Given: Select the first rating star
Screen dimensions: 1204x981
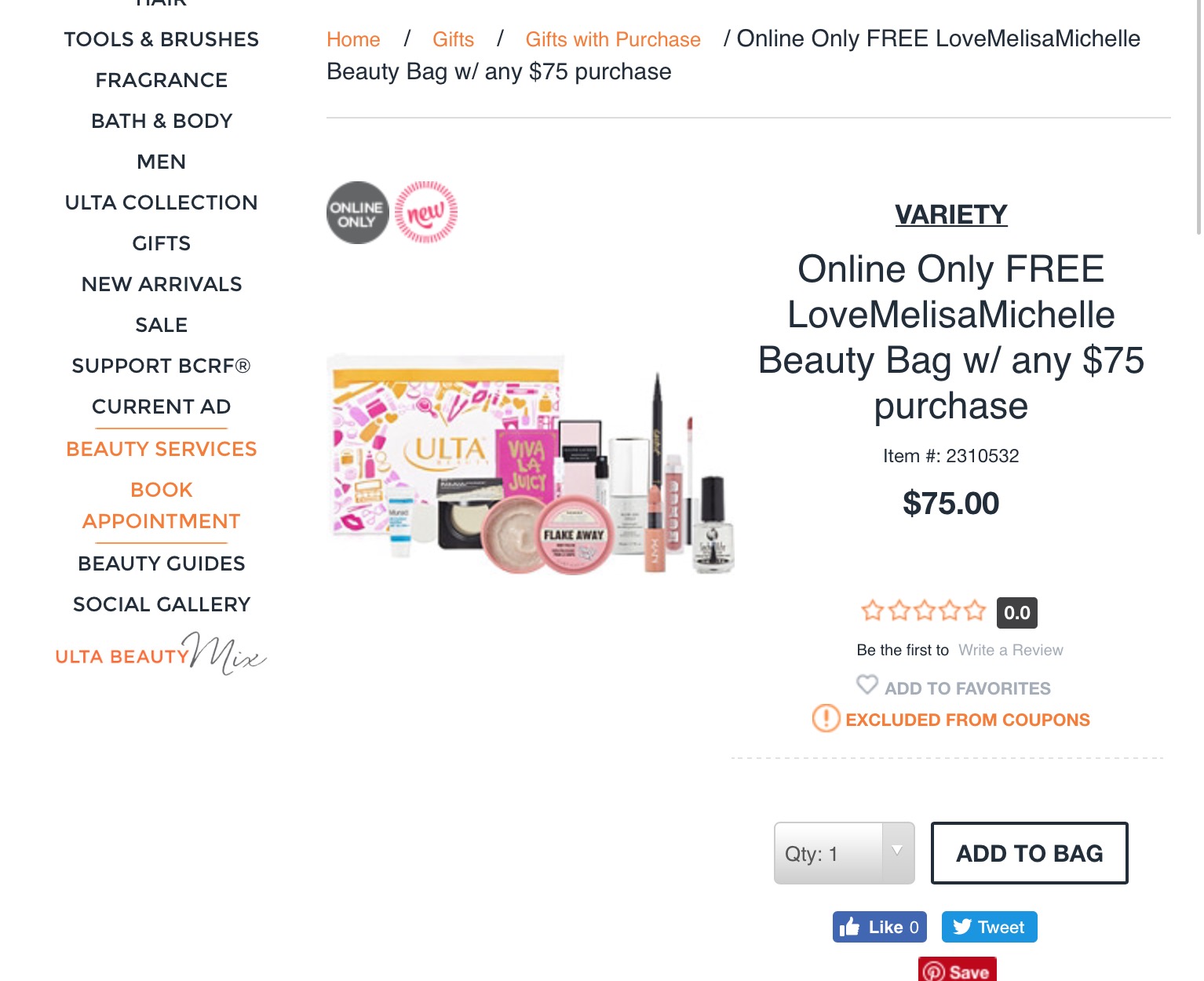Looking at the screenshot, I should coord(872,611).
